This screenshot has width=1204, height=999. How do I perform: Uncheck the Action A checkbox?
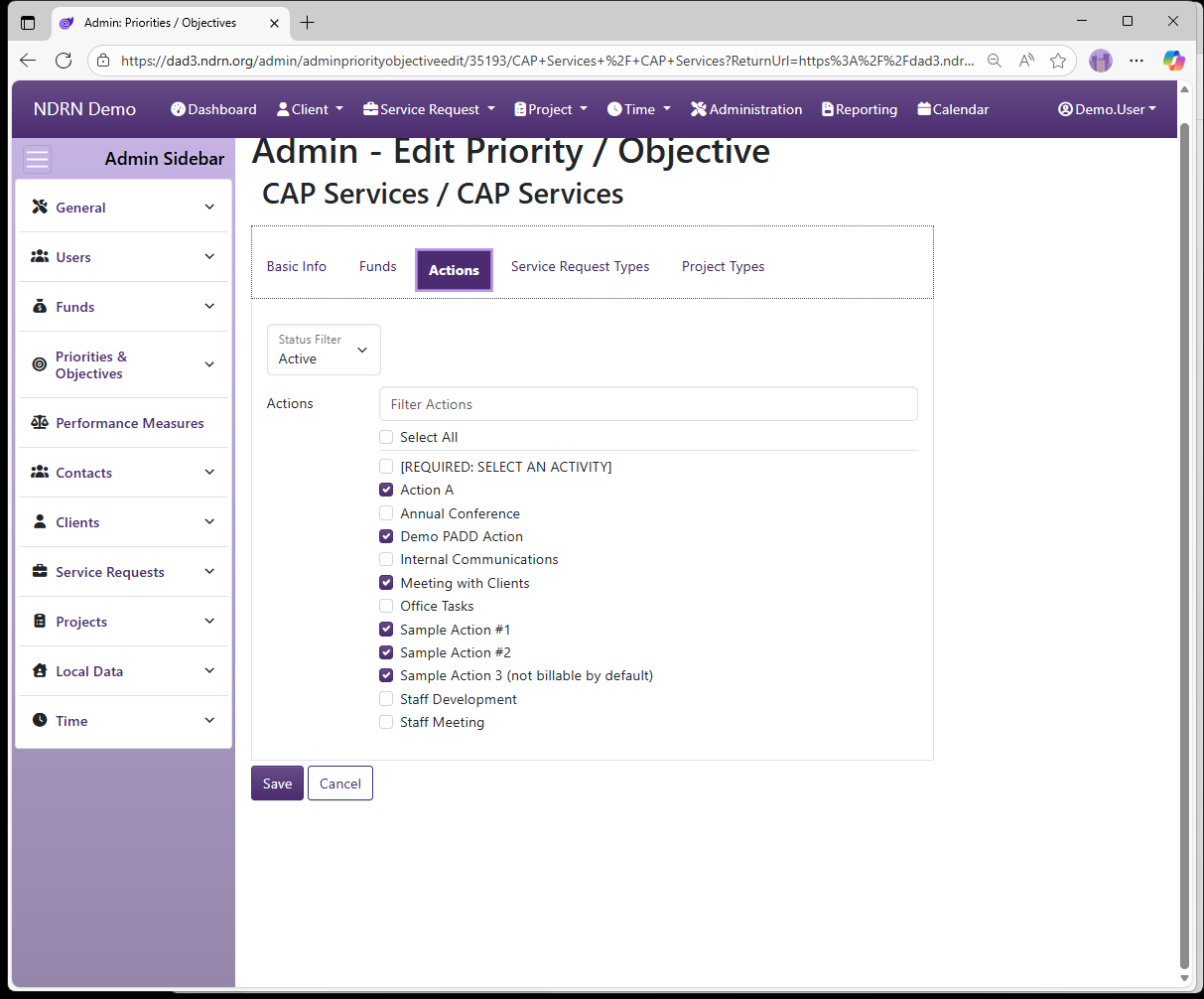point(386,490)
